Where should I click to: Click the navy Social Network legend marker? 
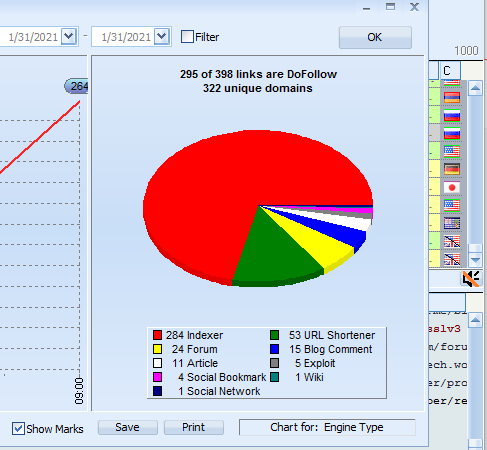click(157, 391)
